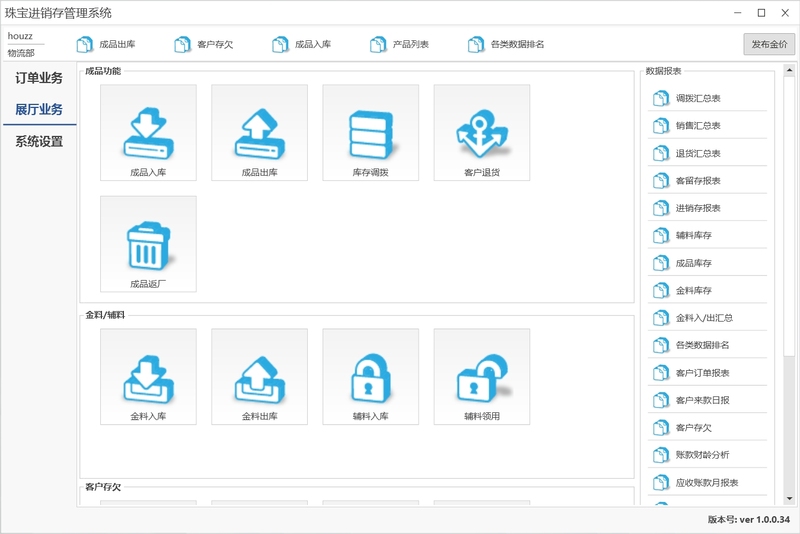This screenshot has width=800, height=534.
Task: Open the 辅料入库 lock tile
Action: click(x=370, y=376)
